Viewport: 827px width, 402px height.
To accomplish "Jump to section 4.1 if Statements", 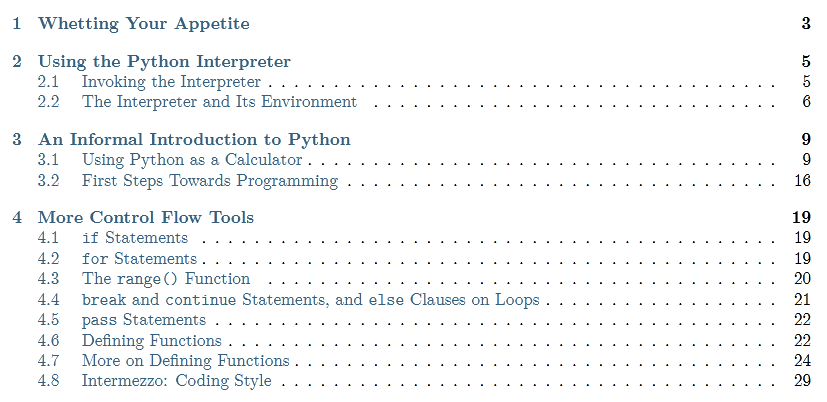I will tap(134, 238).
